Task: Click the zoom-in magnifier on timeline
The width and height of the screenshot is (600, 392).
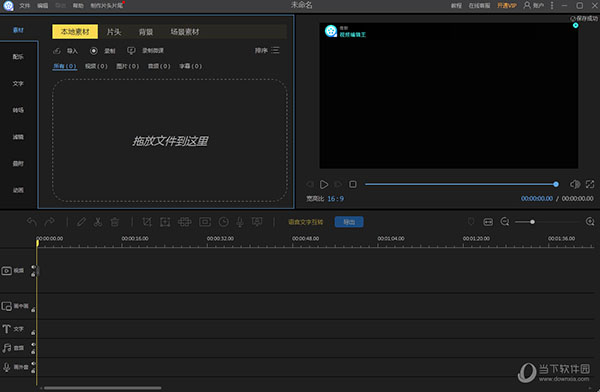Action: (590, 222)
